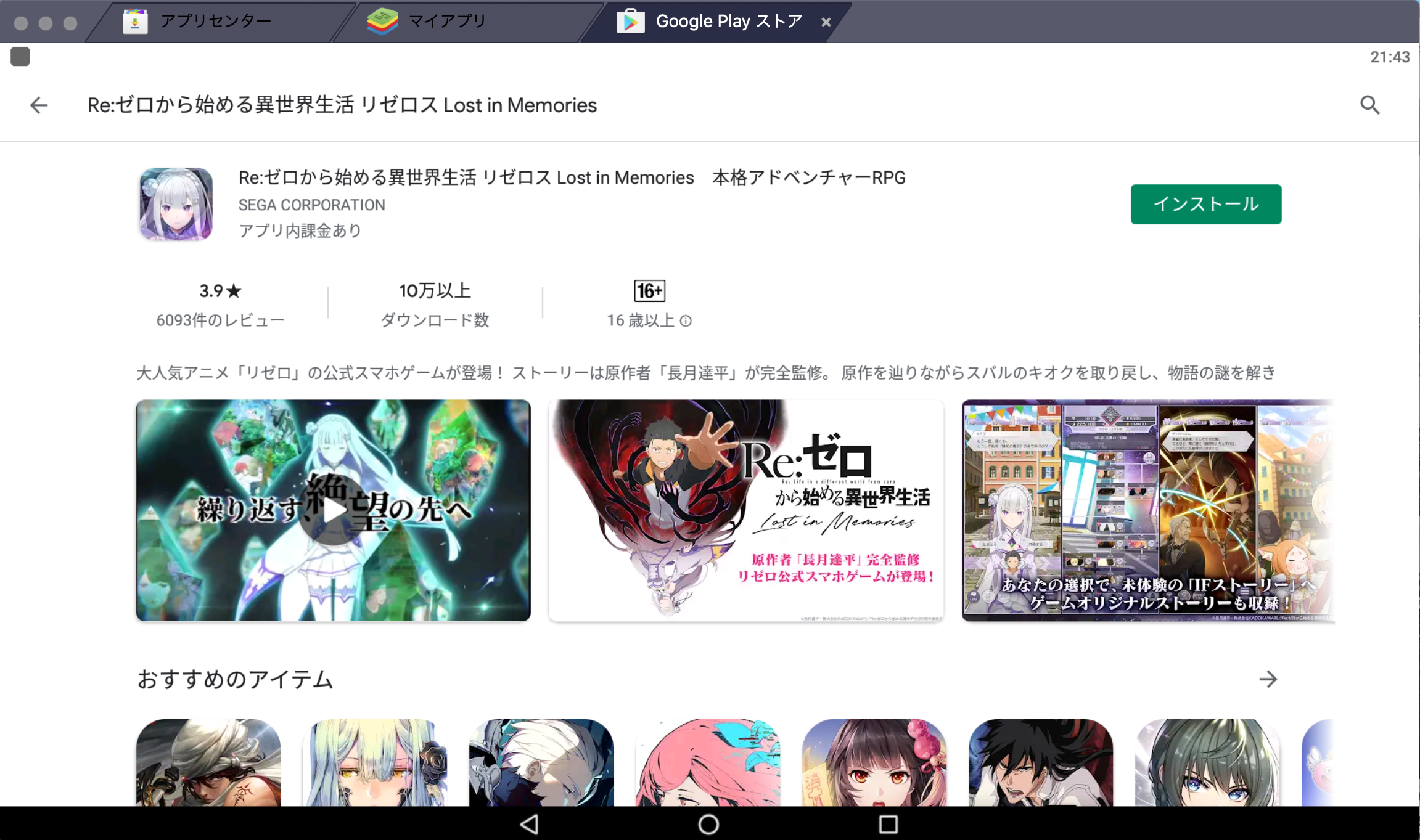Viewport: 1420px width, 840px height.
Task: Open recommended app with black-haired shouting man
Action: point(1041,762)
